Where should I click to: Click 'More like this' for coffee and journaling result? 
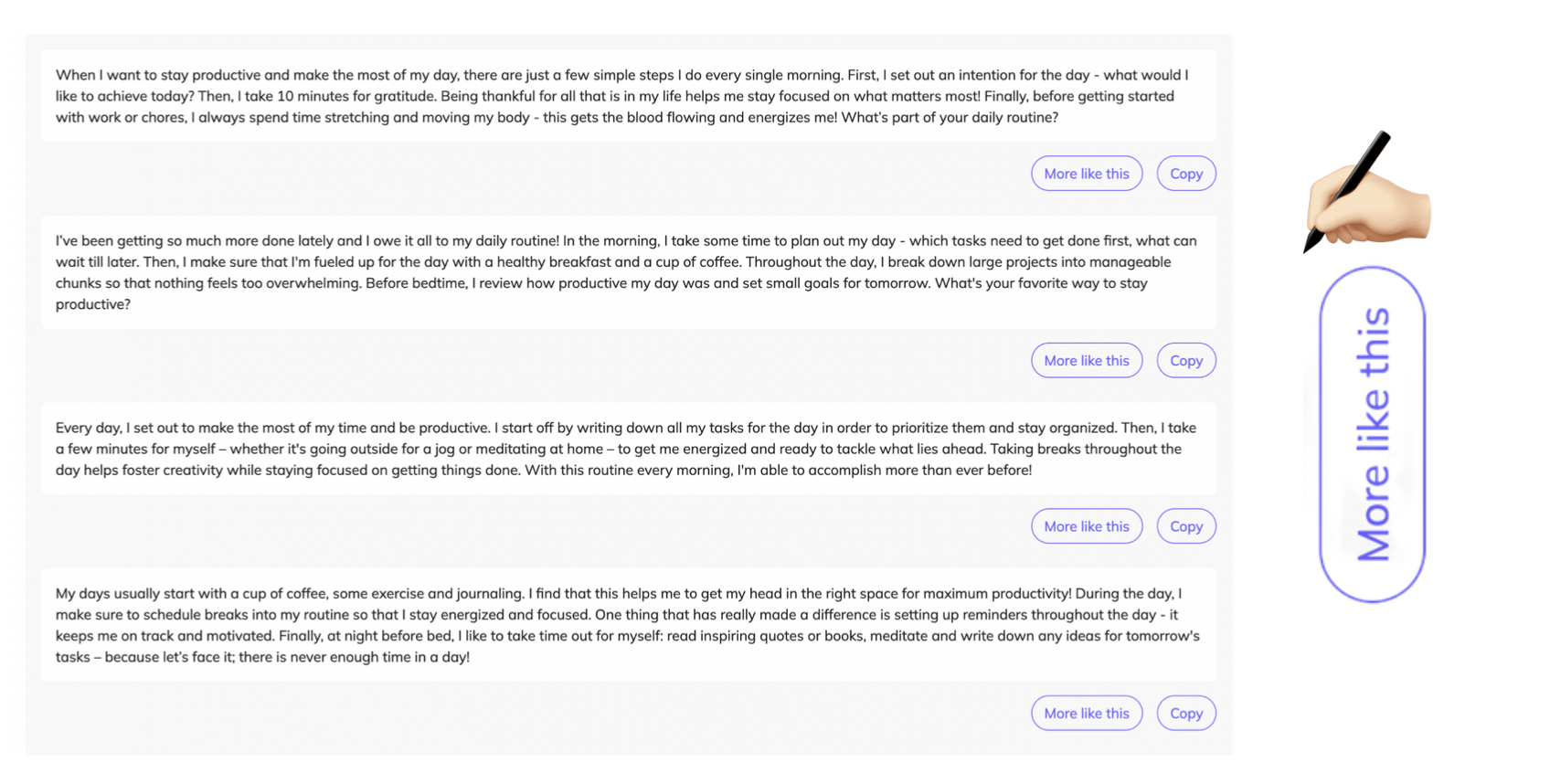tap(1087, 713)
